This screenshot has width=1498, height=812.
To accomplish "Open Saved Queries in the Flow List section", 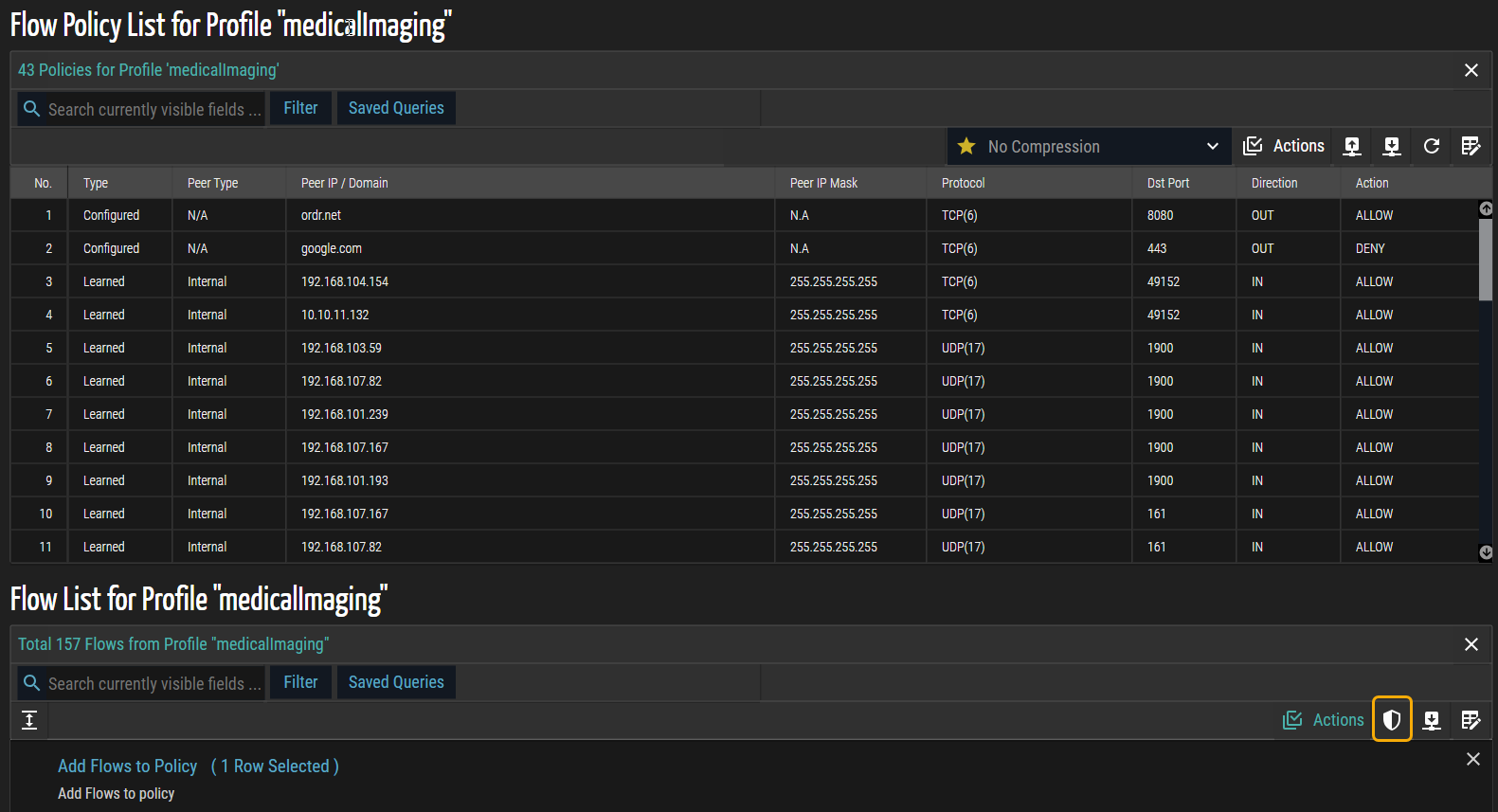I will 396,682.
